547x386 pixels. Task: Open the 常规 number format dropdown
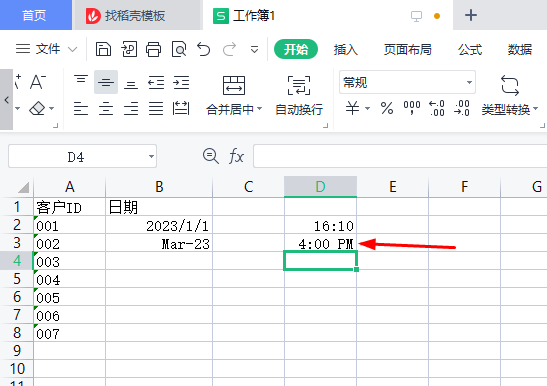(x=407, y=82)
